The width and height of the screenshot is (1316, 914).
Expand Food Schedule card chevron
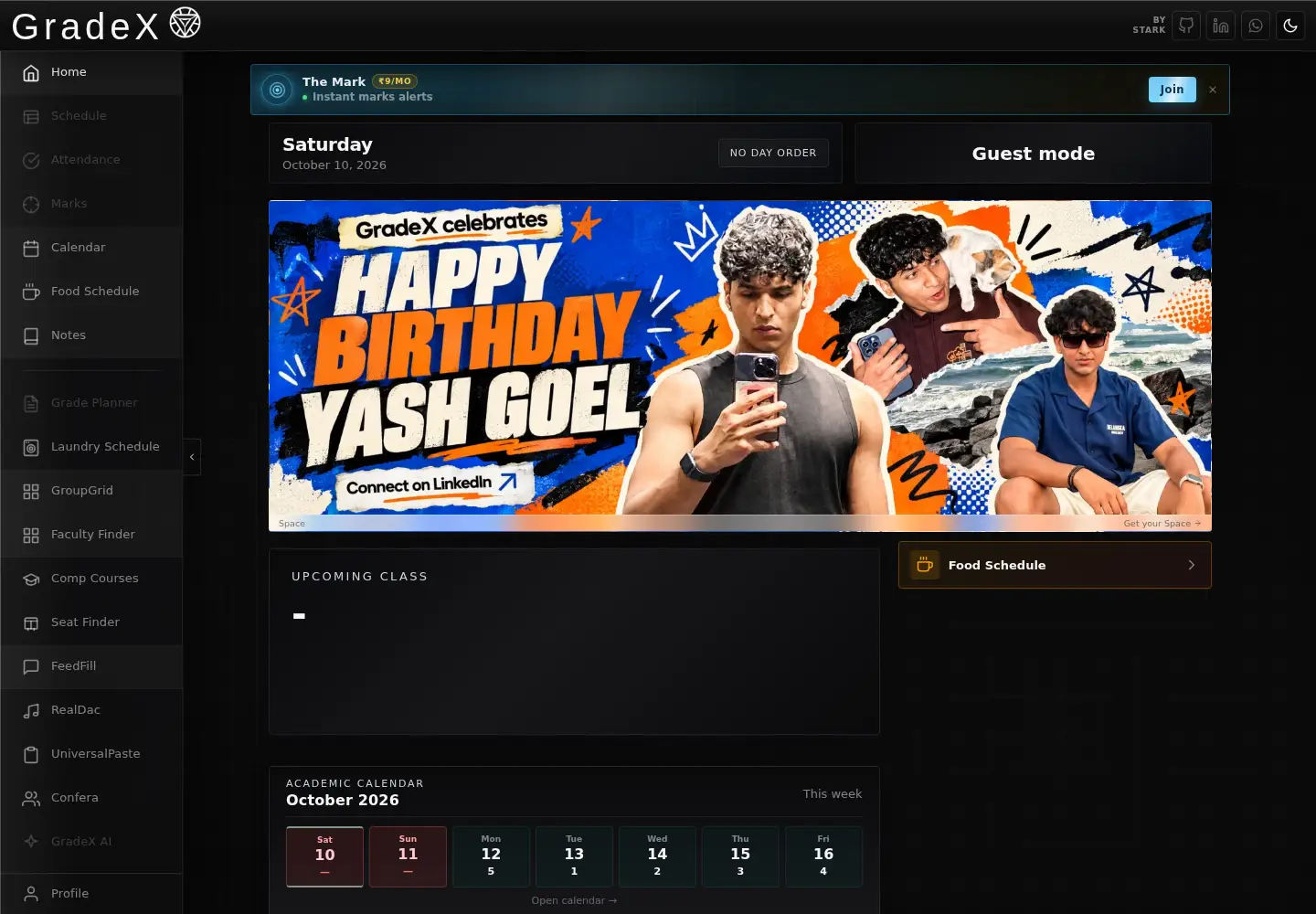click(x=1191, y=565)
